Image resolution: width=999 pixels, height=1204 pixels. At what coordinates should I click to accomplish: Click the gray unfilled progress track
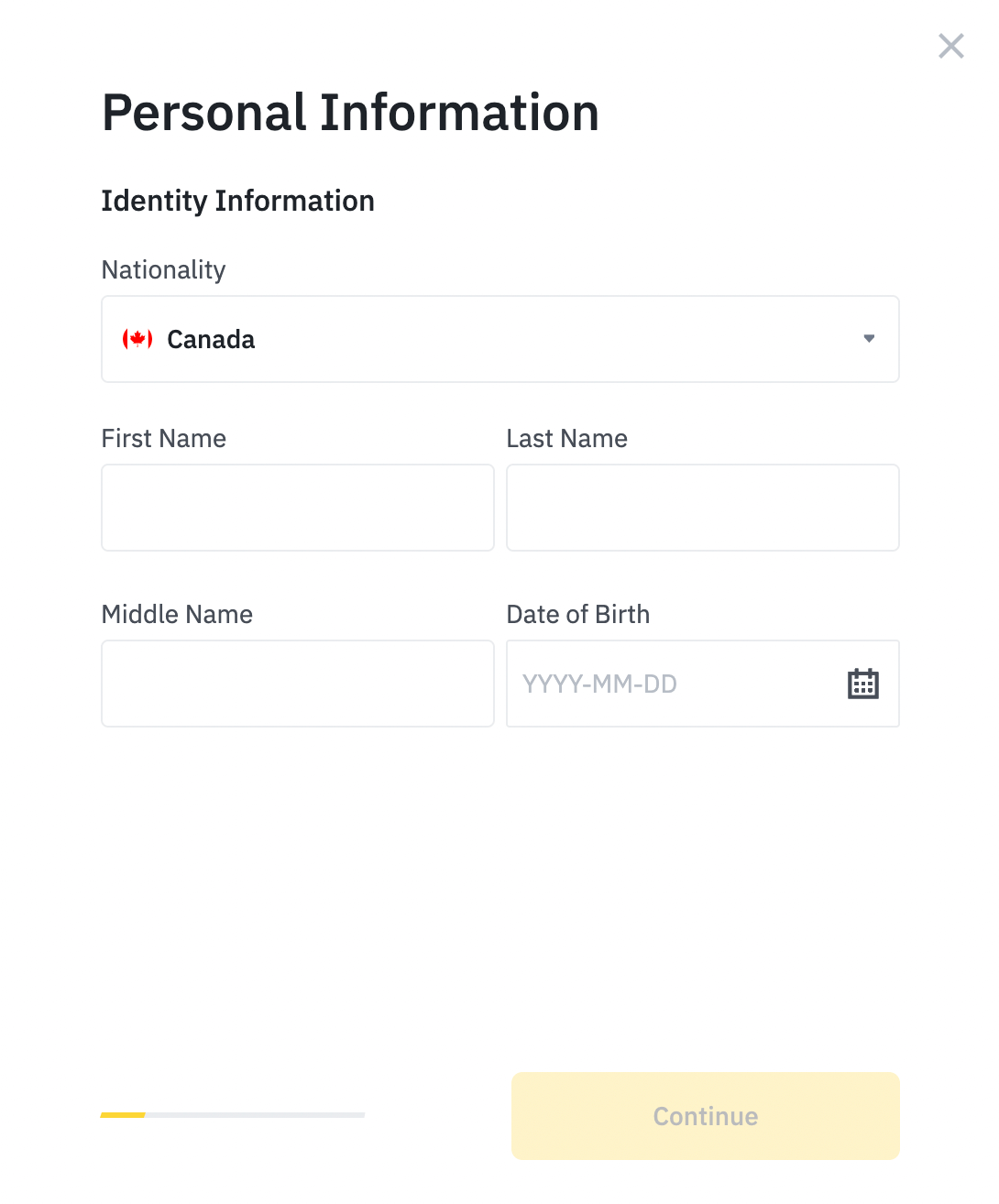(255, 1115)
